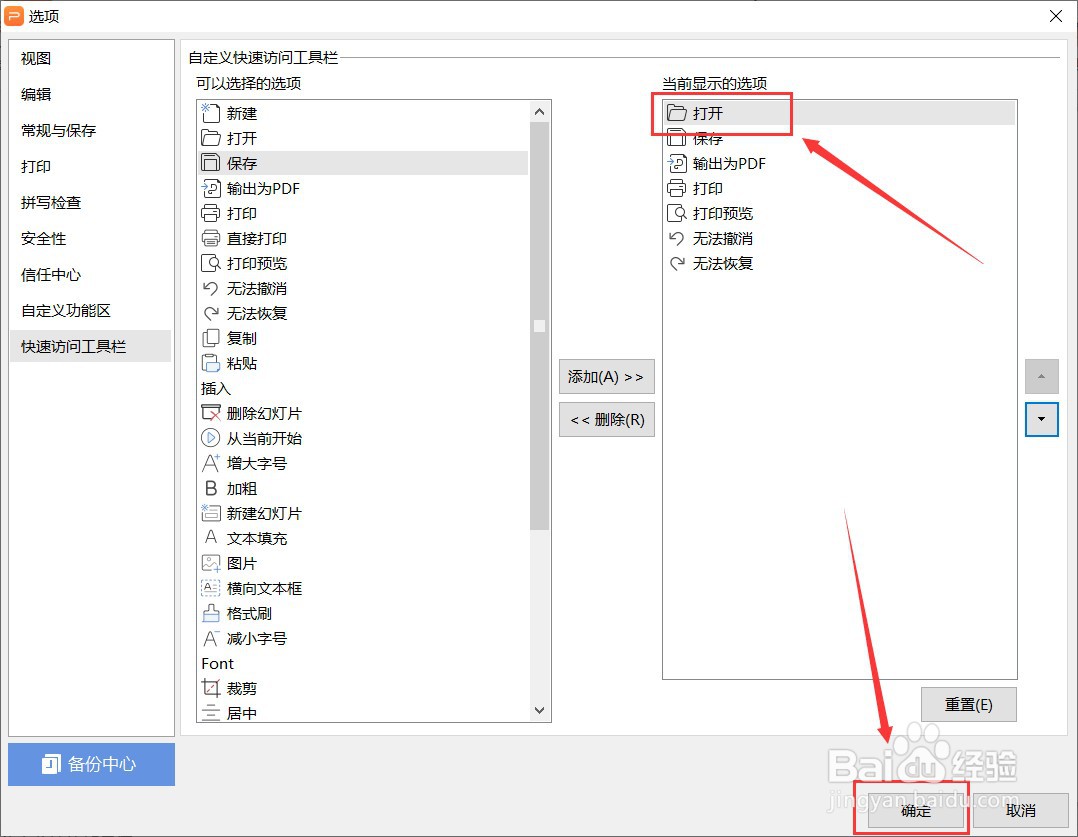Click the 添加(A) >> button

[x=606, y=377]
